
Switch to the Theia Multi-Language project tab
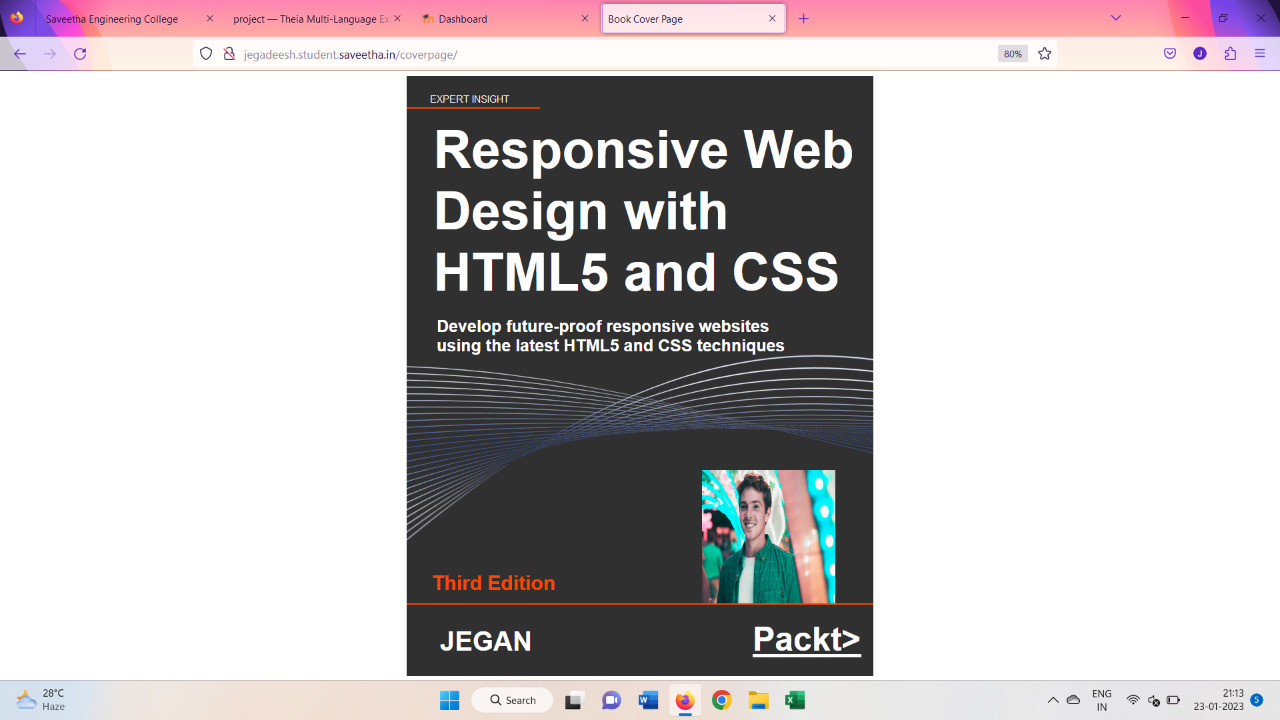click(x=310, y=19)
